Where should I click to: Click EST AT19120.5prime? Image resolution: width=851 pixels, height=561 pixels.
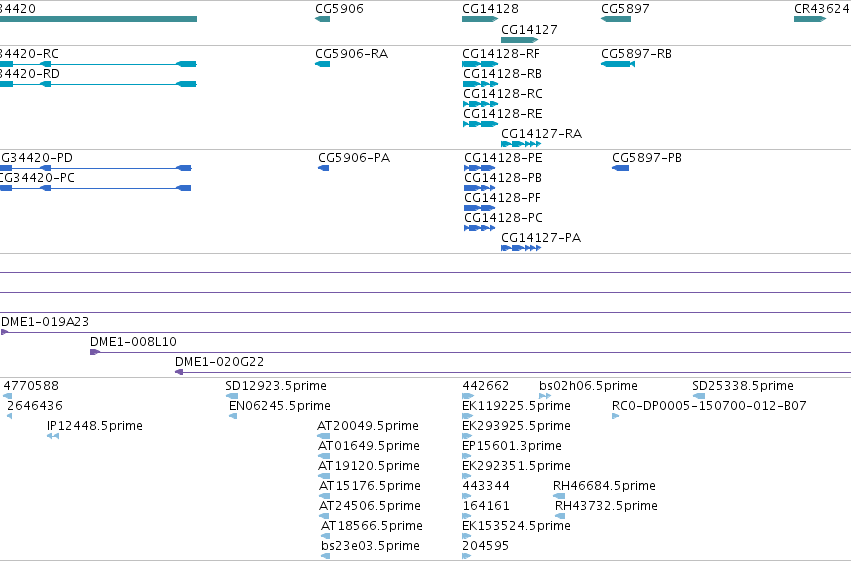pos(324,476)
